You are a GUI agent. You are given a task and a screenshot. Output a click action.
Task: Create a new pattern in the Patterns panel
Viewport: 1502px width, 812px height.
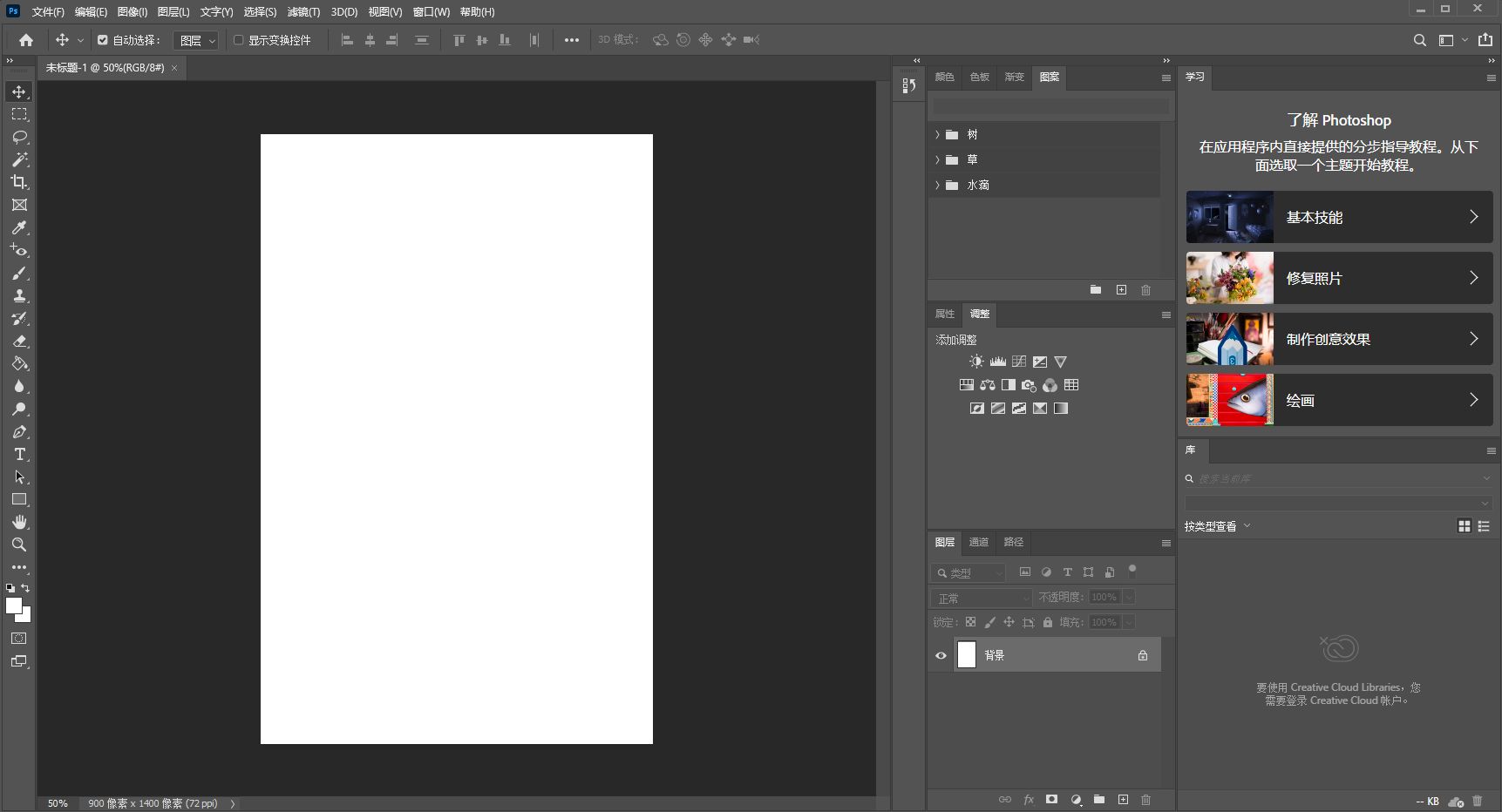click(1121, 290)
